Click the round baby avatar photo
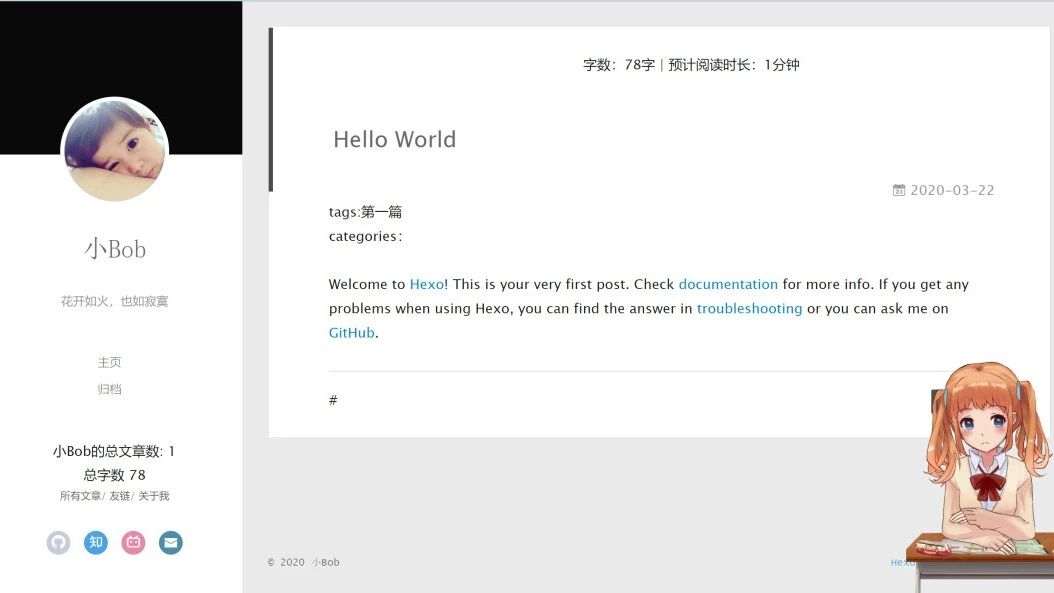This screenshot has width=1054, height=593. 114,149
